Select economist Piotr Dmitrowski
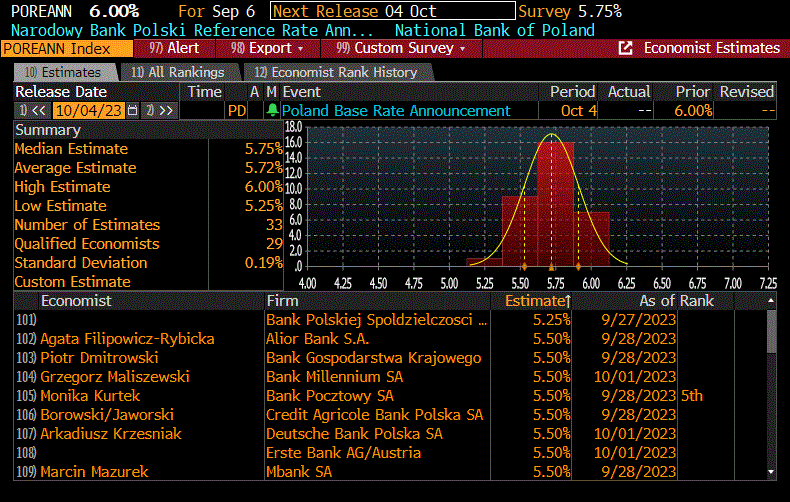790x502 pixels. (x=99, y=358)
